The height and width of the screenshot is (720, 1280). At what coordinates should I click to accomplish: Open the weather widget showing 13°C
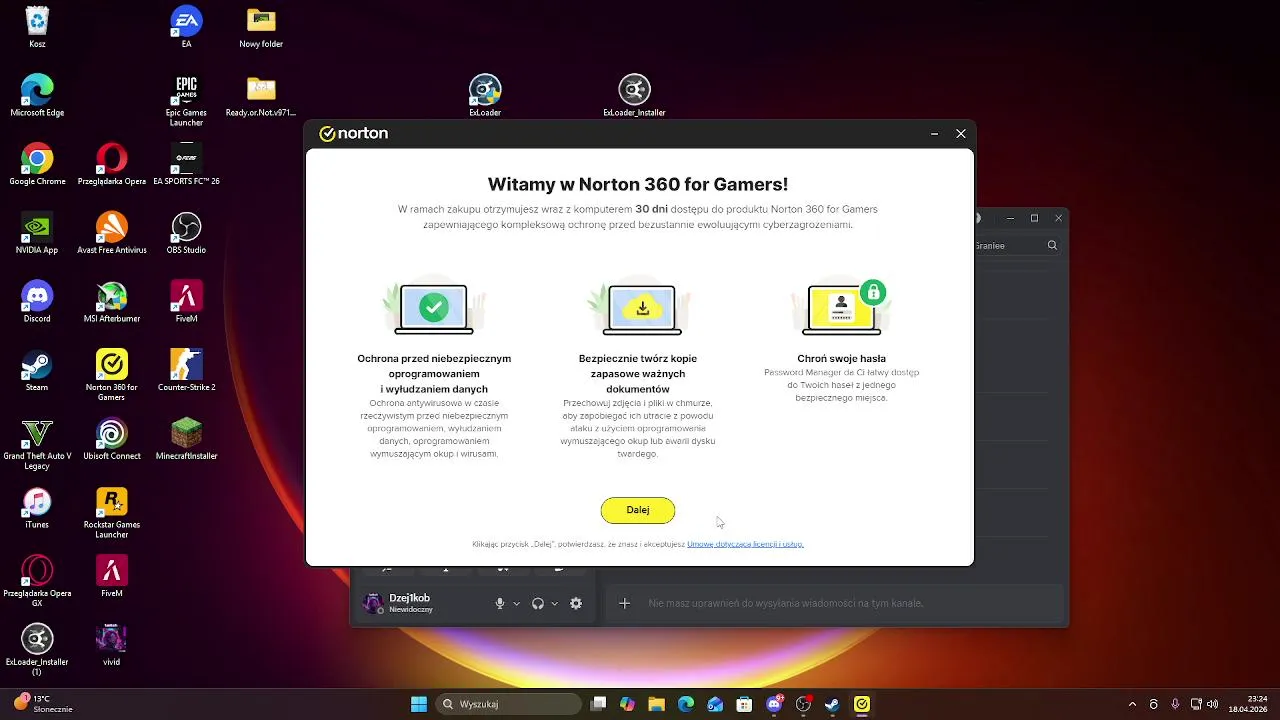tap(44, 704)
